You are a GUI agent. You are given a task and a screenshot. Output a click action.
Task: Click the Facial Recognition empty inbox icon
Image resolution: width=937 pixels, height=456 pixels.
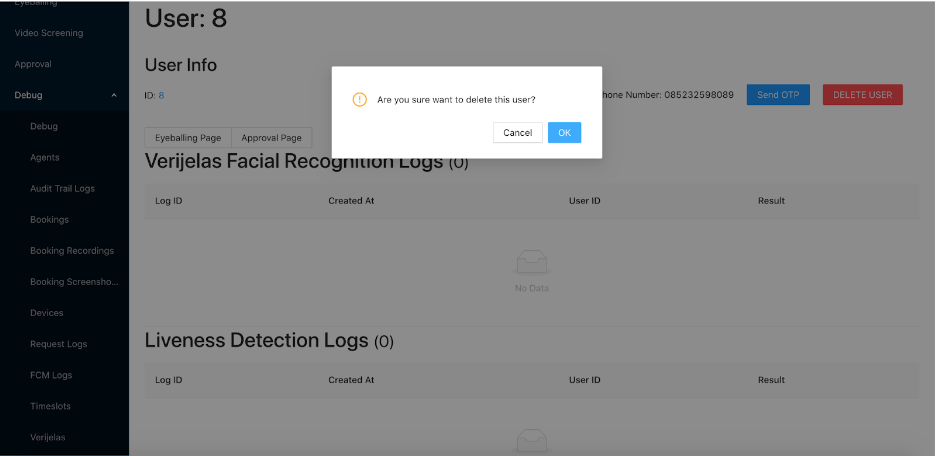pos(531,262)
